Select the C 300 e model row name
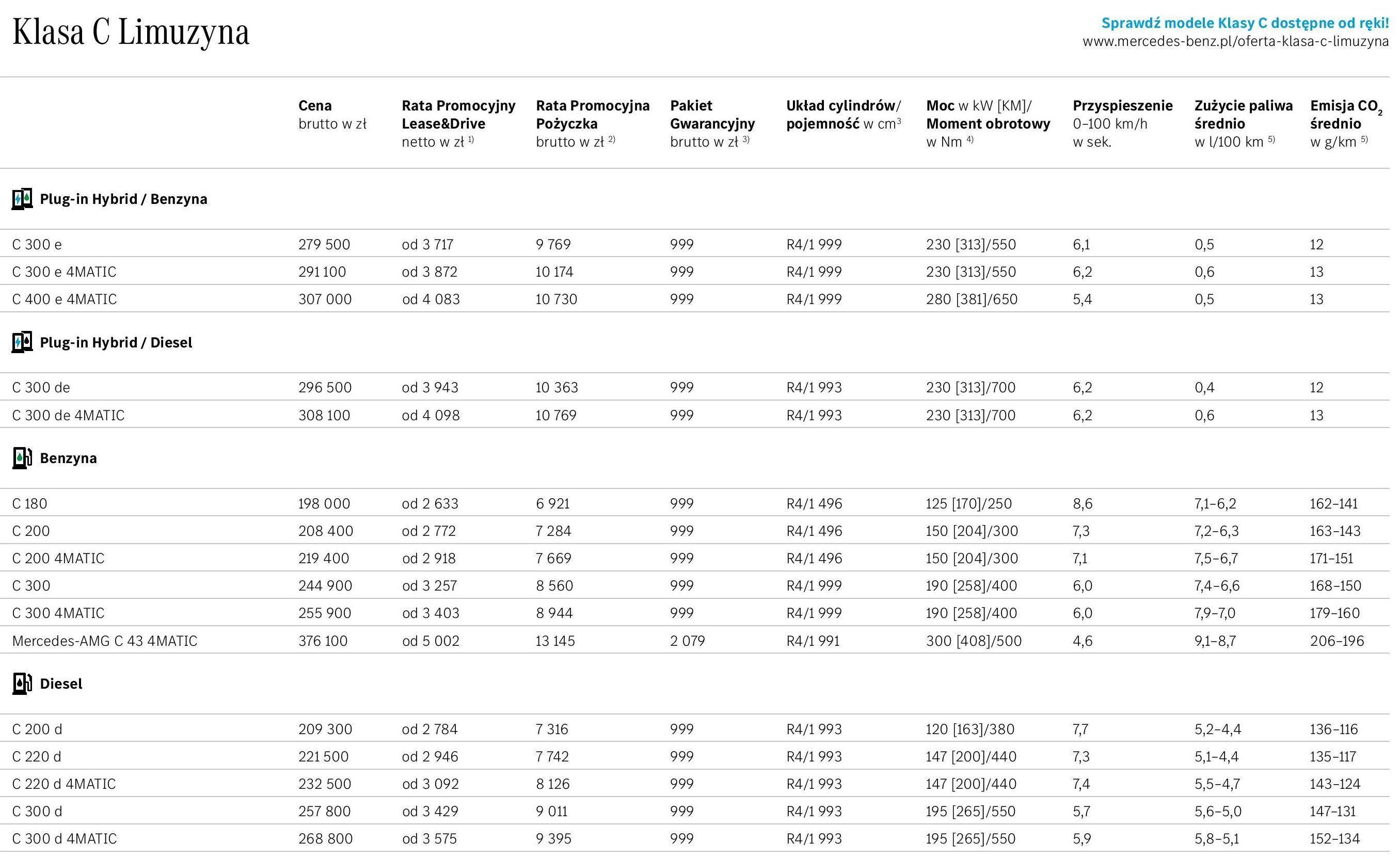This screenshot has height=858, width=1400. 37,245
